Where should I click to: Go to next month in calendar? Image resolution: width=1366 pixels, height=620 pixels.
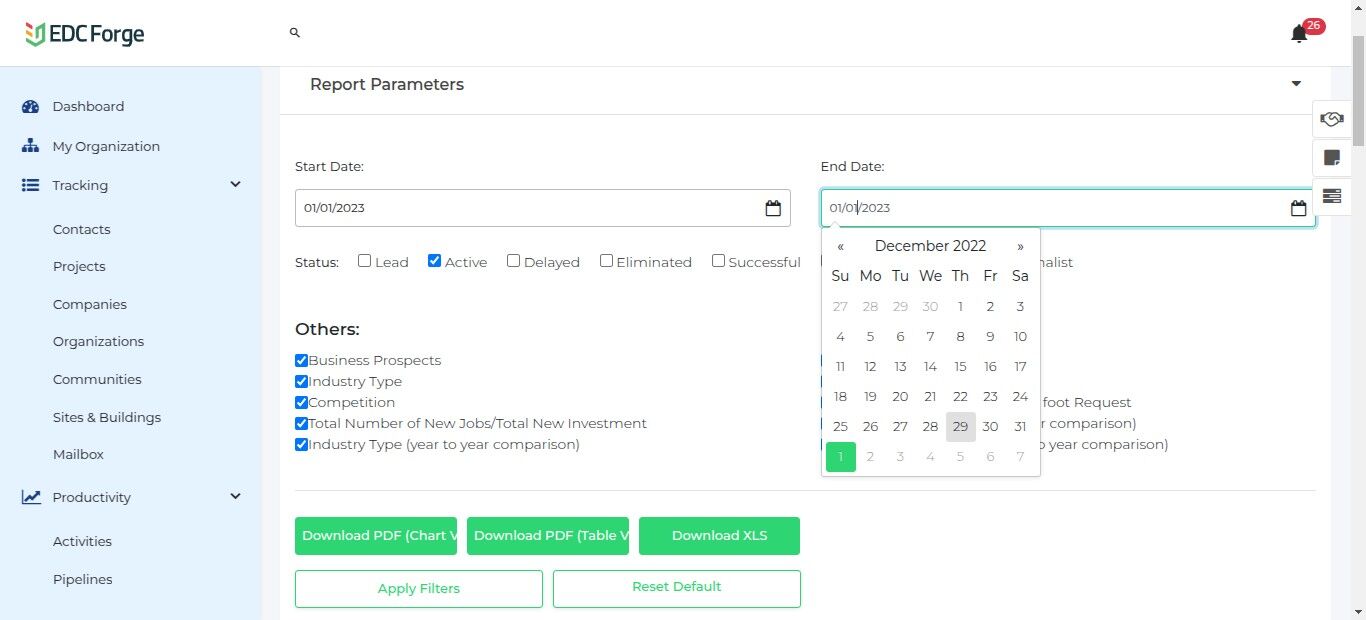(x=1020, y=246)
